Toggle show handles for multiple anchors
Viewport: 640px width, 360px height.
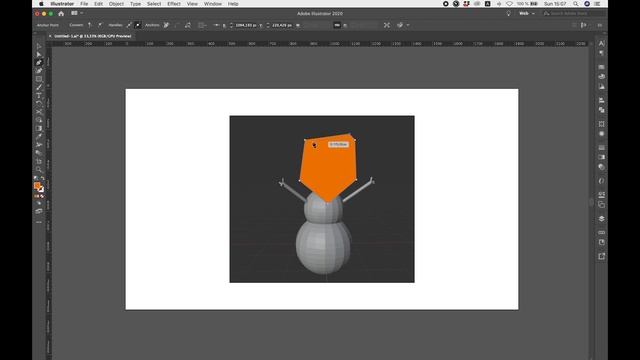[x=129, y=25]
